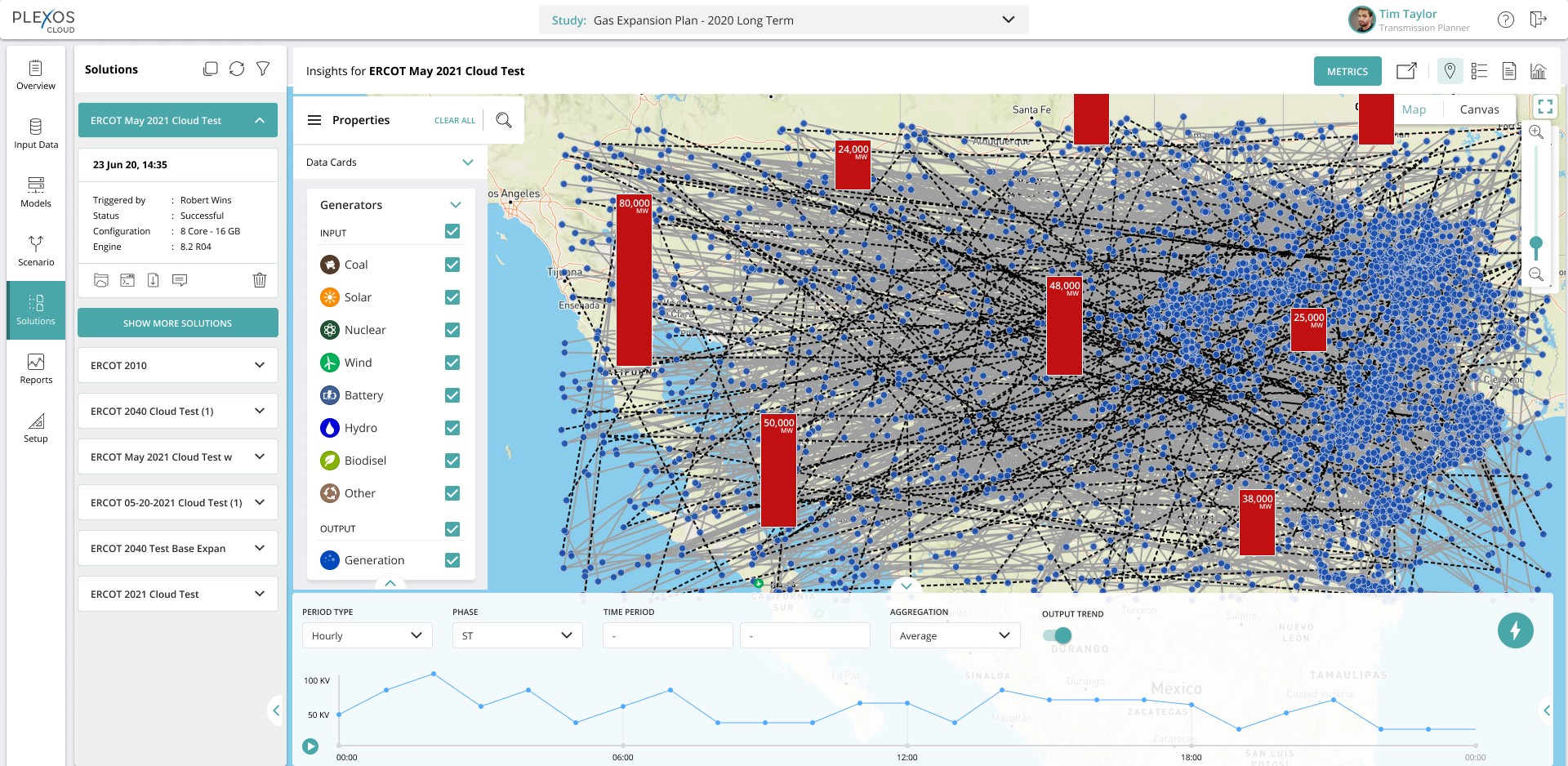The image size is (1568, 766).
Task: Open insights in external window icon
Action: (1406, 71)
